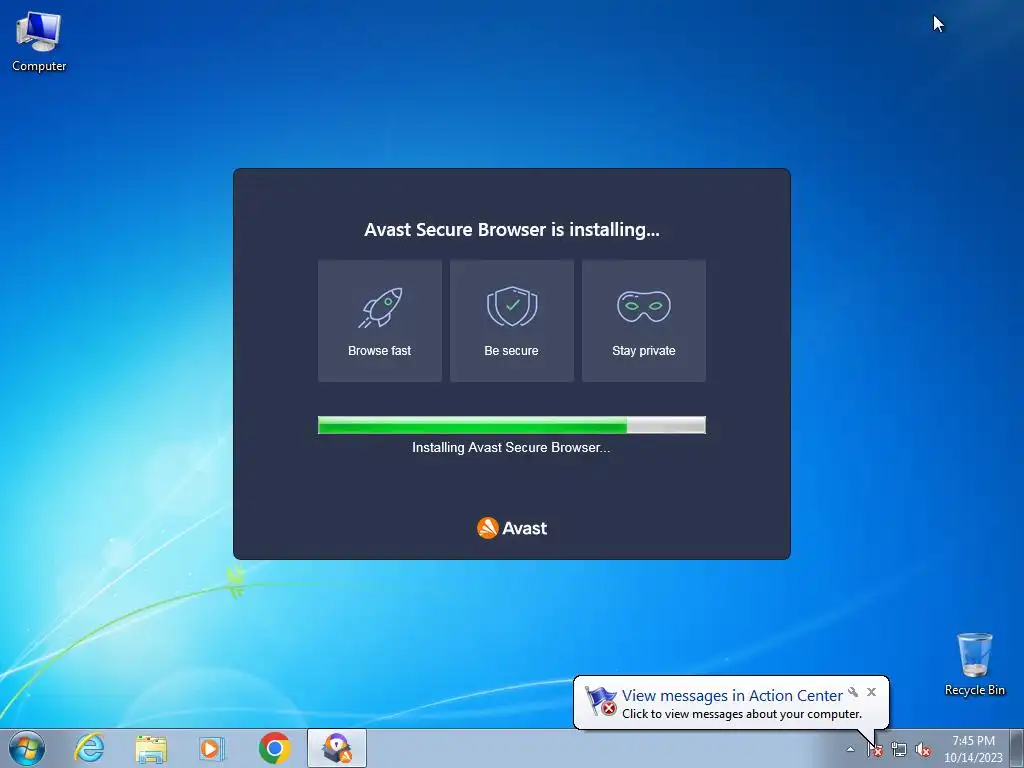Open Windows Media Player from taskbar
This screenshot has height=768, width=1024.
click(x=212, y=748)
